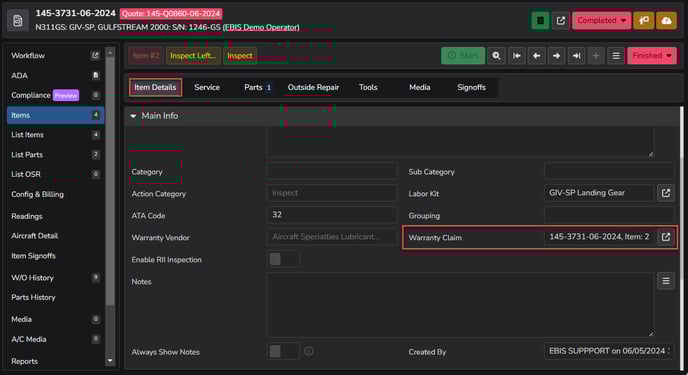Click the Inspect Left... tag

point(193,56)
